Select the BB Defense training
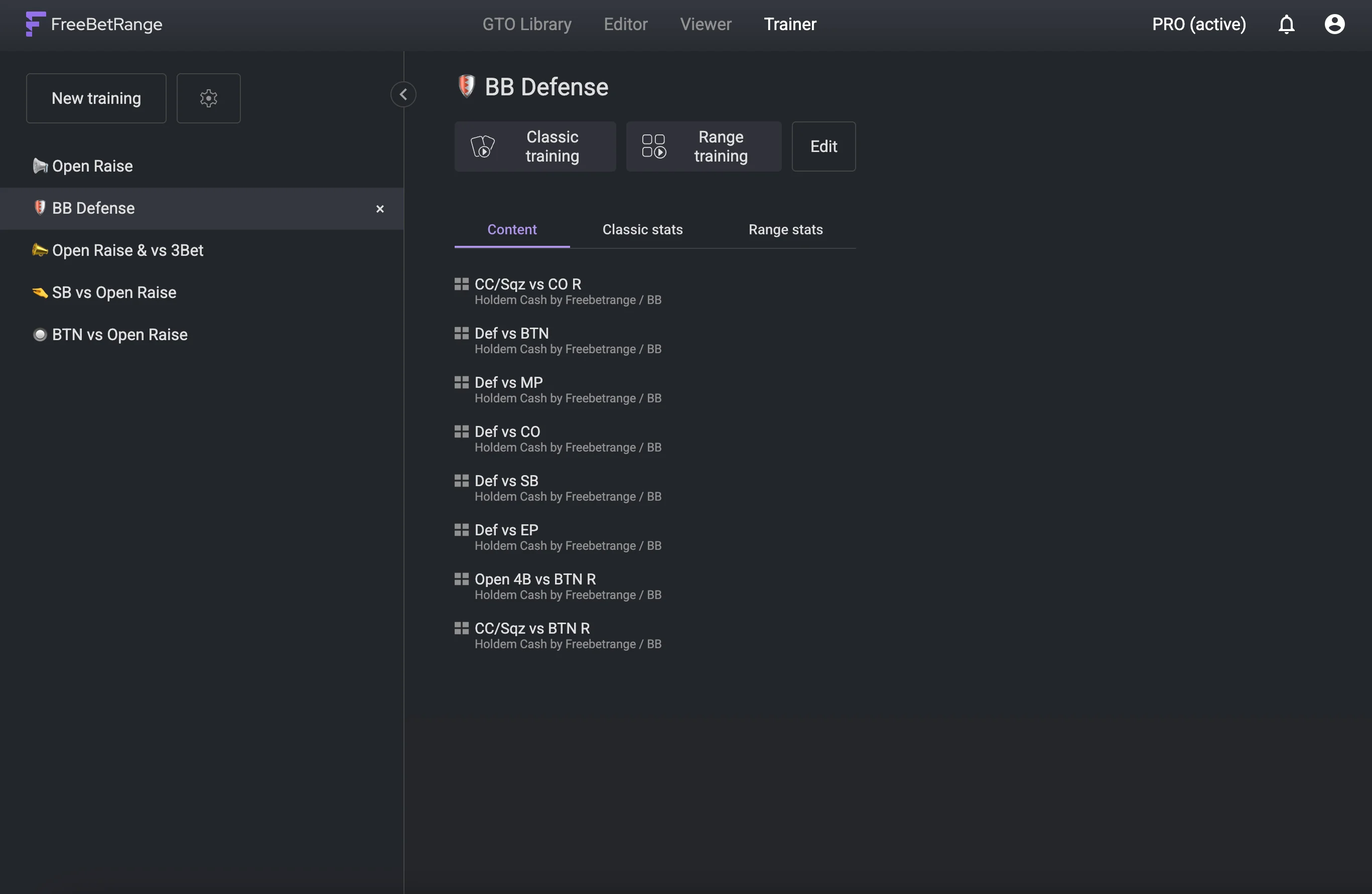The width and height of the screenshot is (1372, 894). click(x=202, y=208)
